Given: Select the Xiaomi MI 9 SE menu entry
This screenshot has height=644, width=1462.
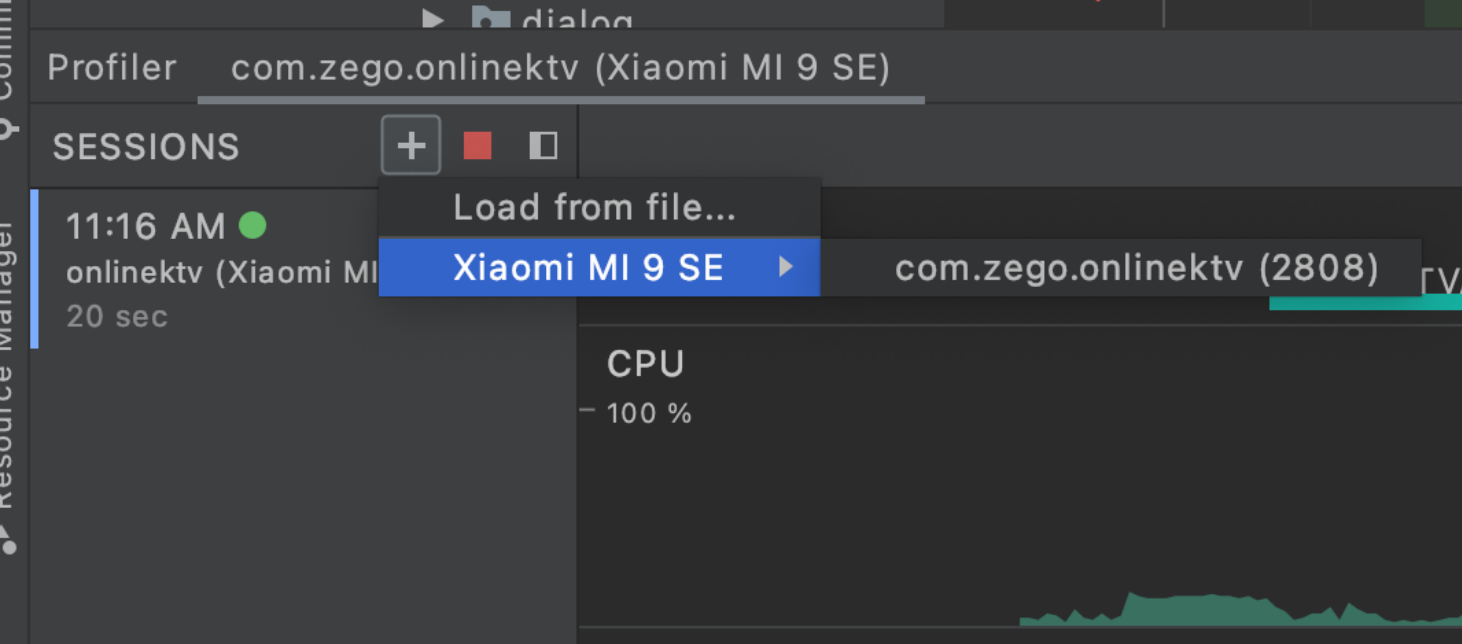Looking at the screenshot, I should [x=599, y=267].
